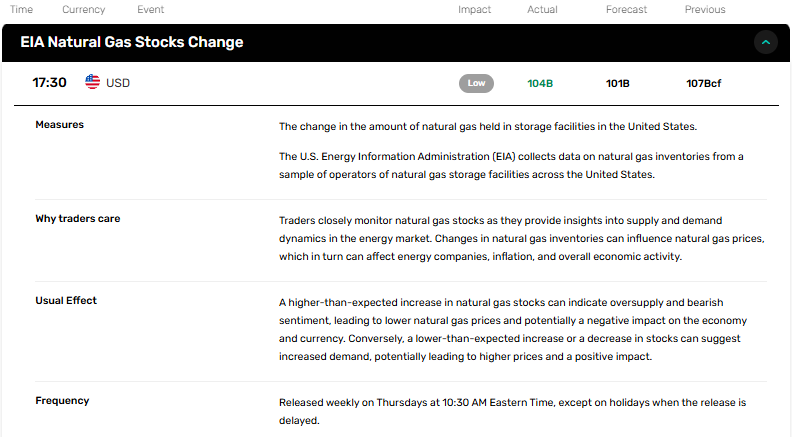Click the 17:30 event time

pyautogui.click(x=50, y=82)
